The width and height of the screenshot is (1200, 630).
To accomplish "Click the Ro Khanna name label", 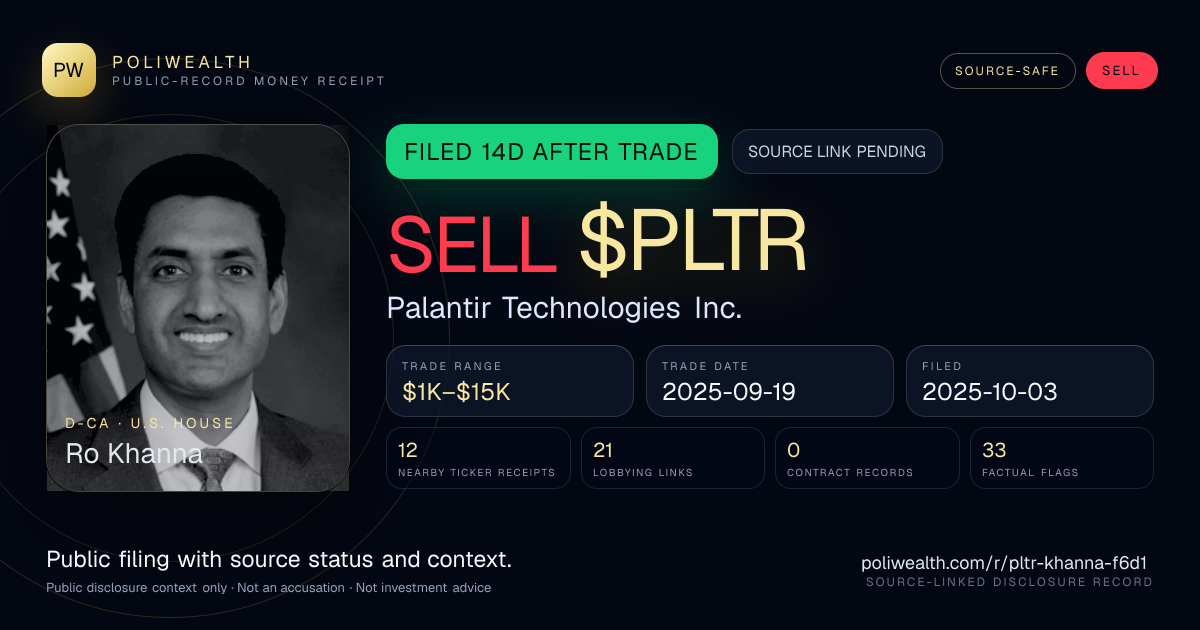I will [134, 454].
